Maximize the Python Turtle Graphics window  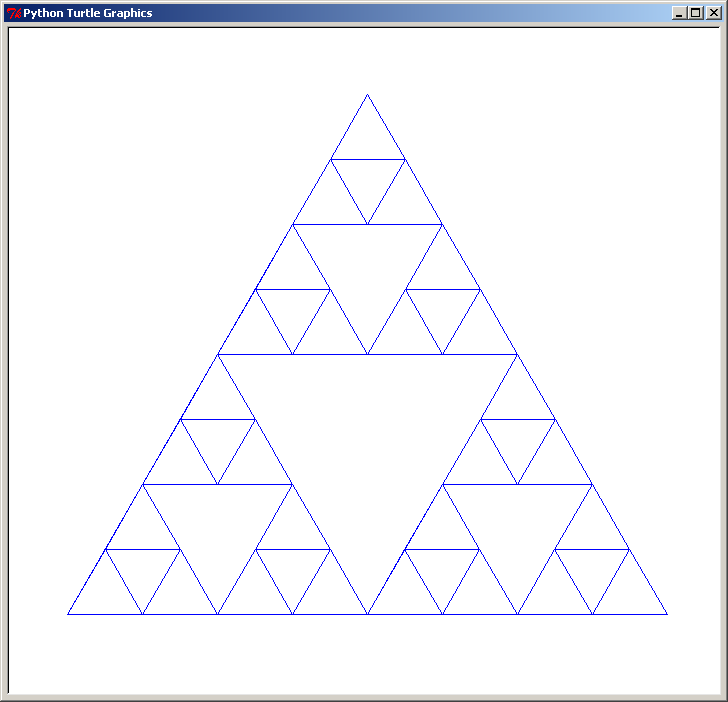[695, 13]
